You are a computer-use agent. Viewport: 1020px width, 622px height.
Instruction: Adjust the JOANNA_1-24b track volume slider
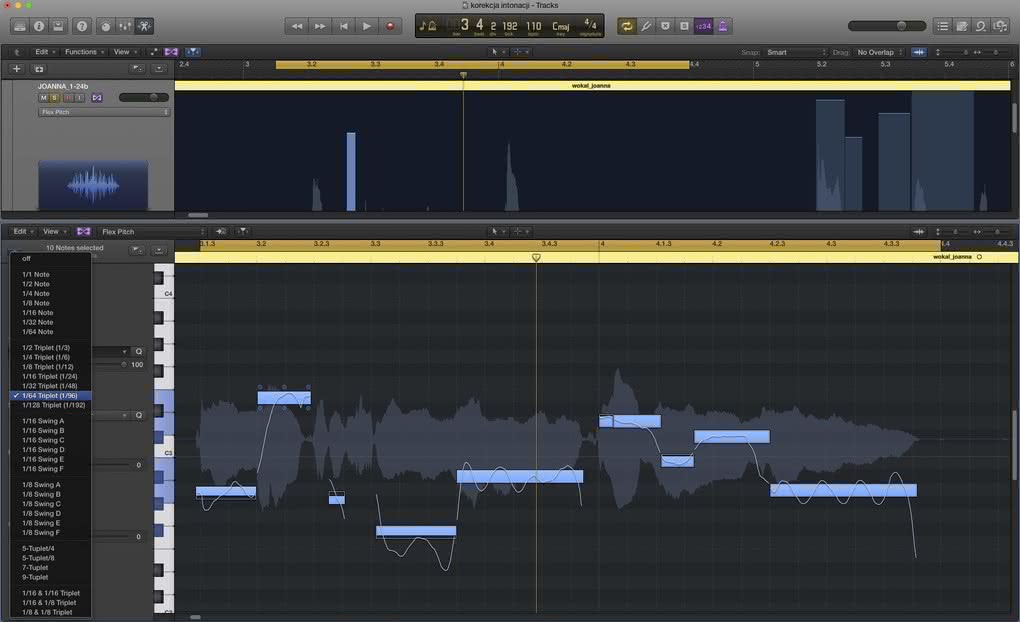click(144, 98)
